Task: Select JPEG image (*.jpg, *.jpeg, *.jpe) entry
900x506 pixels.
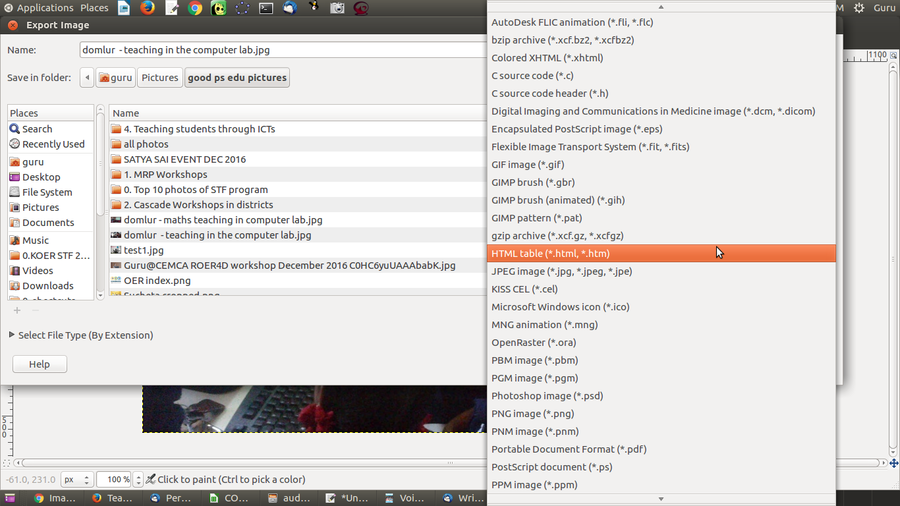Action: pos(561,271)
